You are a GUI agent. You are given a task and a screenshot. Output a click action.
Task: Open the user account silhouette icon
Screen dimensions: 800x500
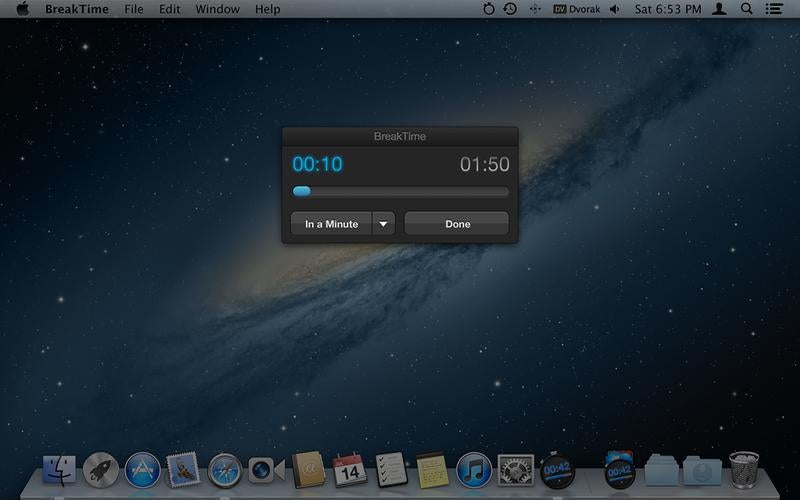[x=718, y=9]
